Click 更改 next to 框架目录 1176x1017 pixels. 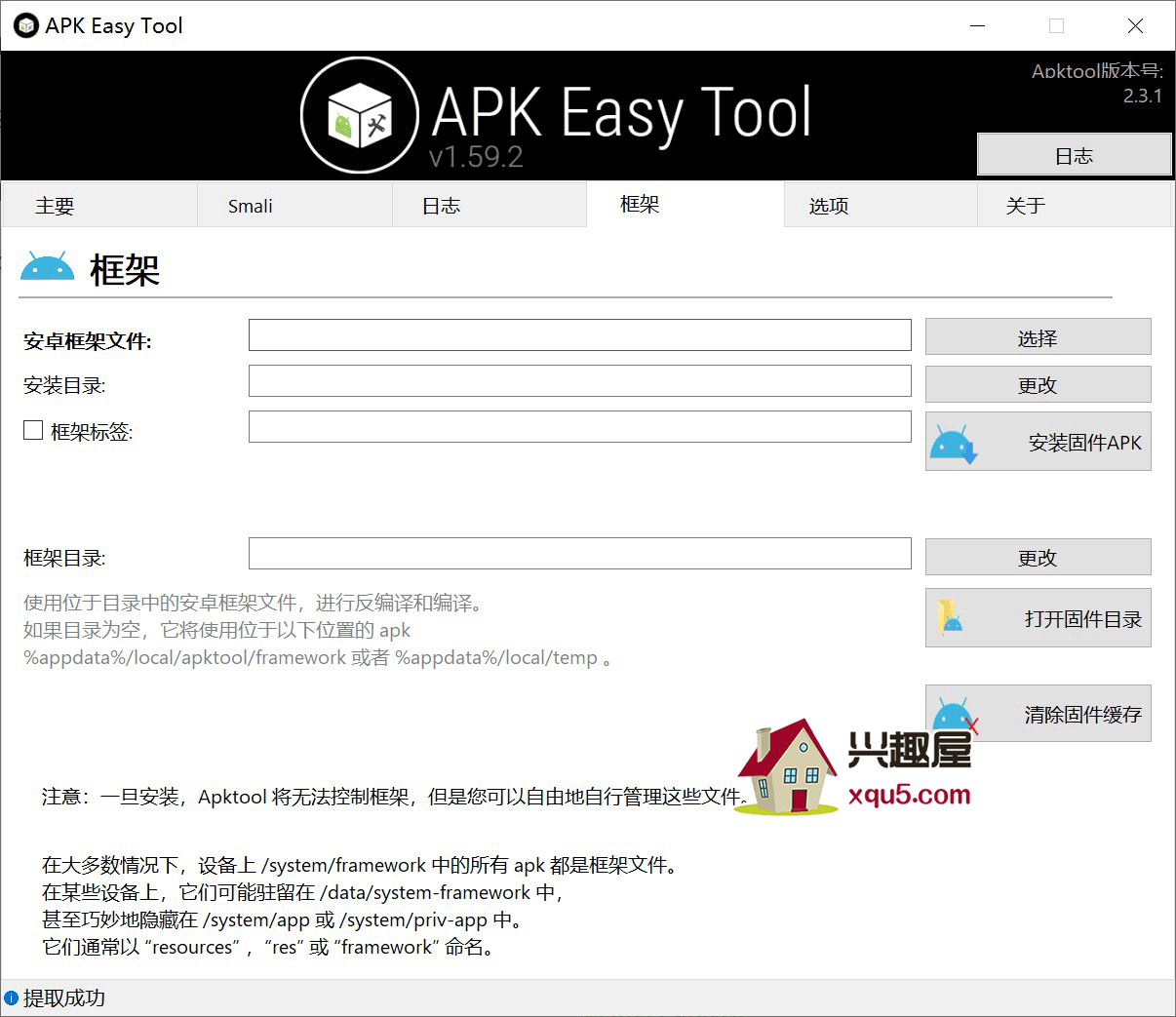tap(1038, 557)
